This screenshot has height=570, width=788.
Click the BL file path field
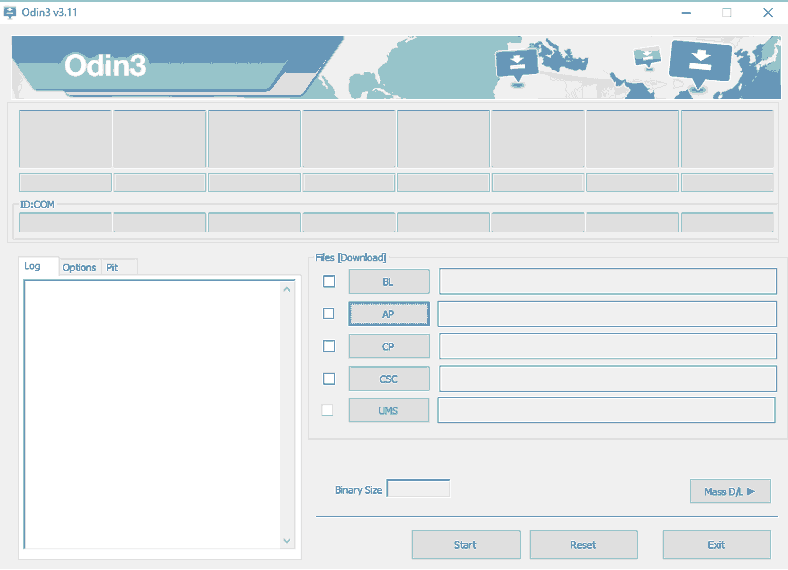(608, 281)
